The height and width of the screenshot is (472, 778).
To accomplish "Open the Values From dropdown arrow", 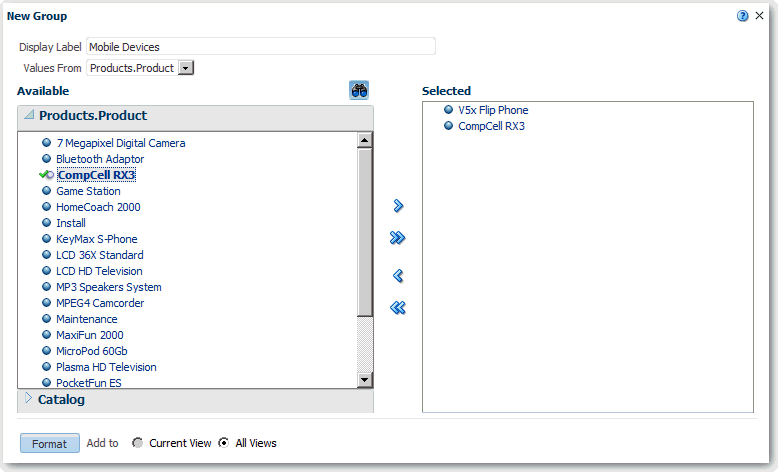I will (186, 68).
